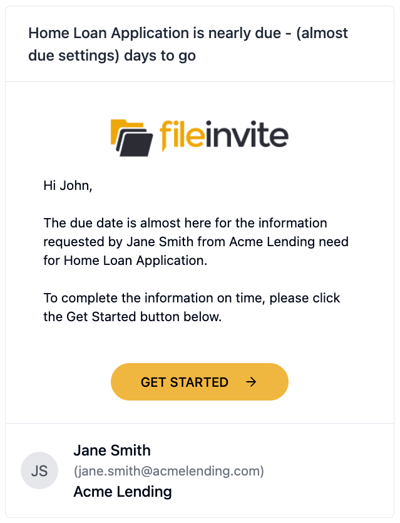Image resolution: width=400 pixels, height=523 pixels.
Task: Open the jane.smith@acmelending.com email address
Action: [169, 471]
